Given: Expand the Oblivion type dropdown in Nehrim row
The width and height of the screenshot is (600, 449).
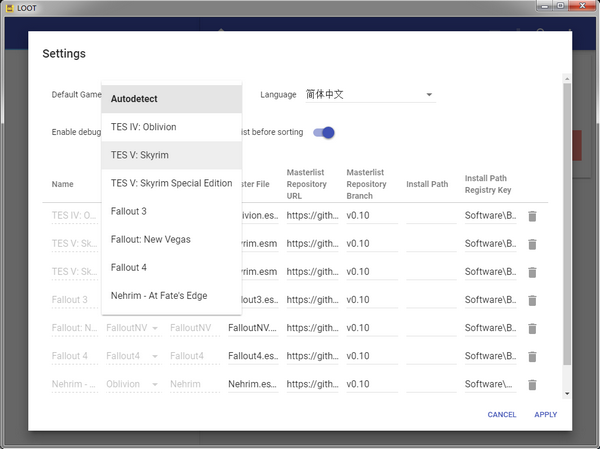Looking at the screenshot, I should [132, 384].
